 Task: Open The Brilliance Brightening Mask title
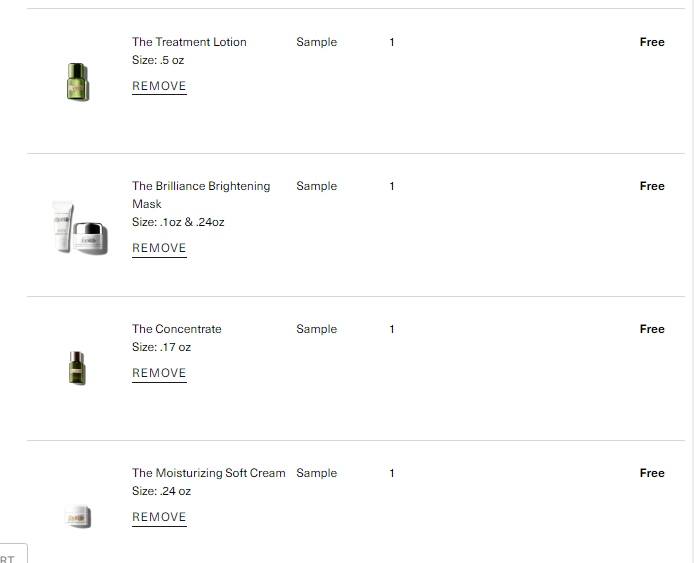tap(201, 195)
